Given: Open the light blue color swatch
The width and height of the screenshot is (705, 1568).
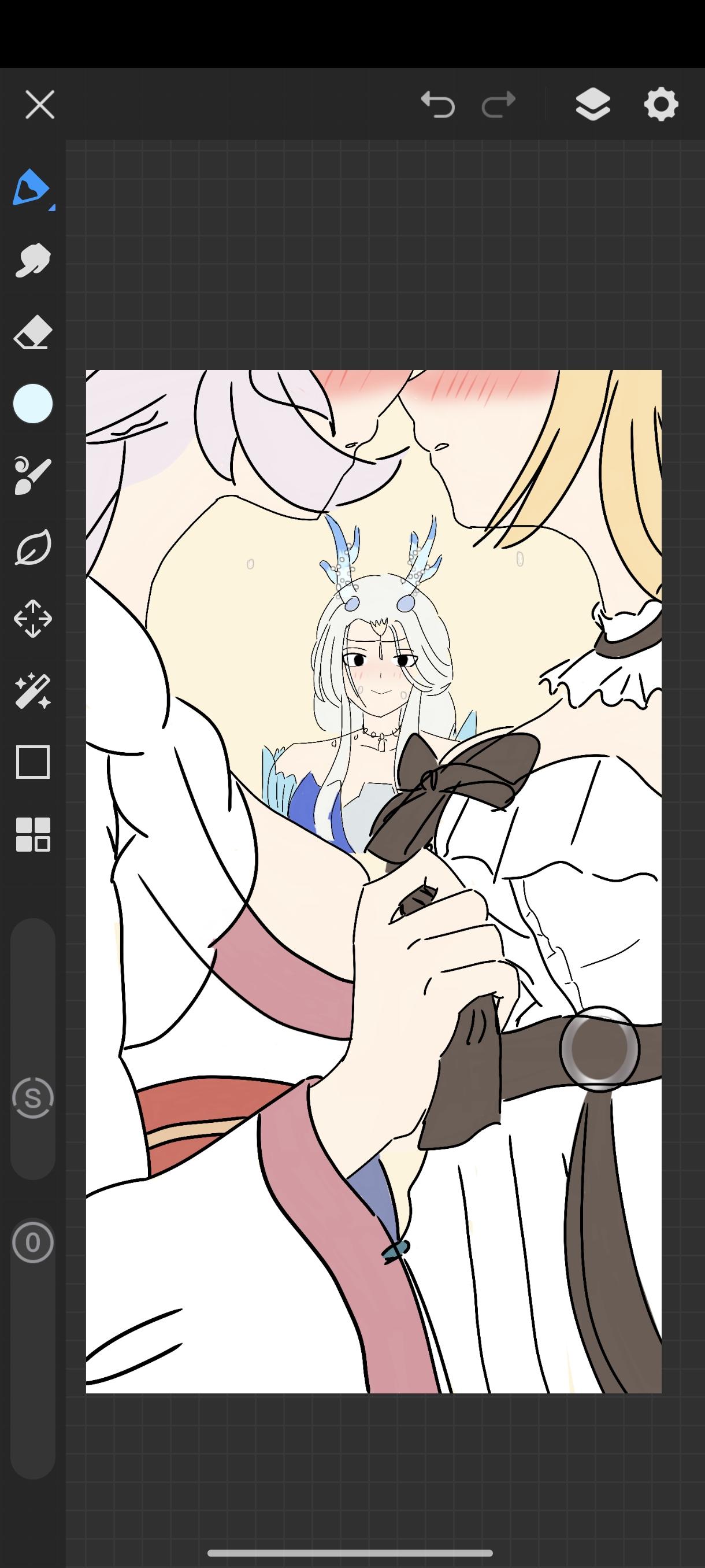Looking at the screenshot, I should click(x=33, y=404).
